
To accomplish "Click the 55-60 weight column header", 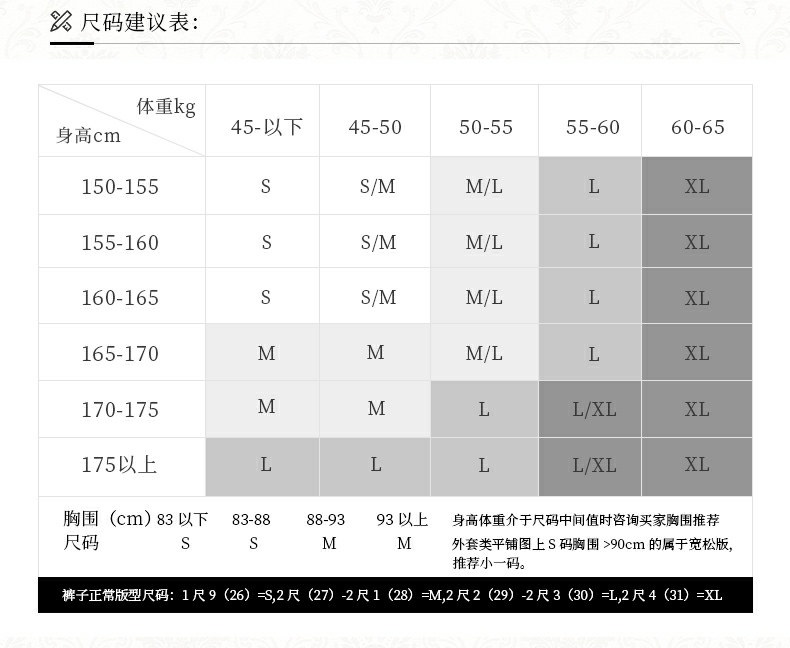I will click(x=592, y=127).
